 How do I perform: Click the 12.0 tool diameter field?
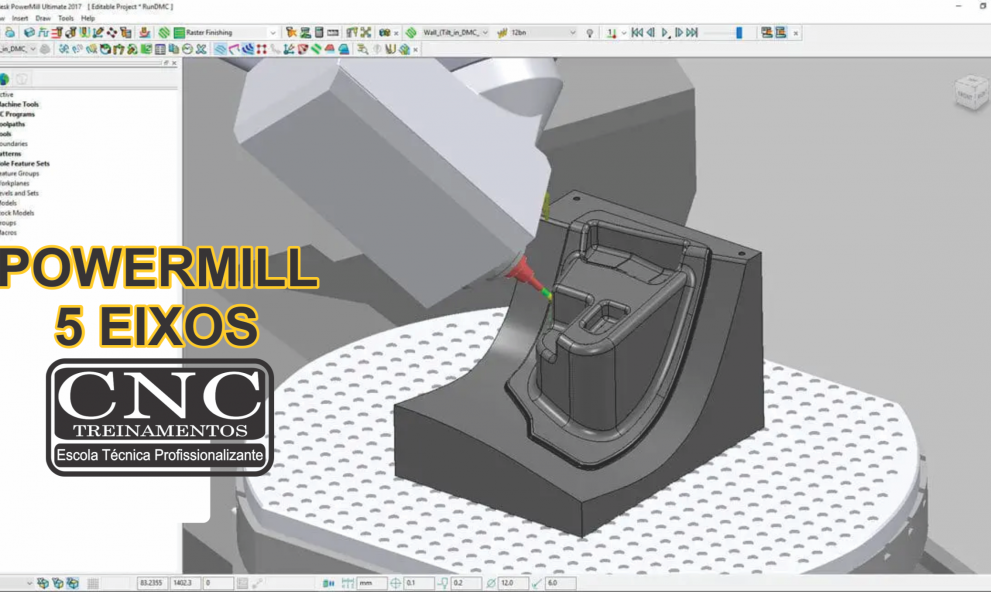[513, 583]
